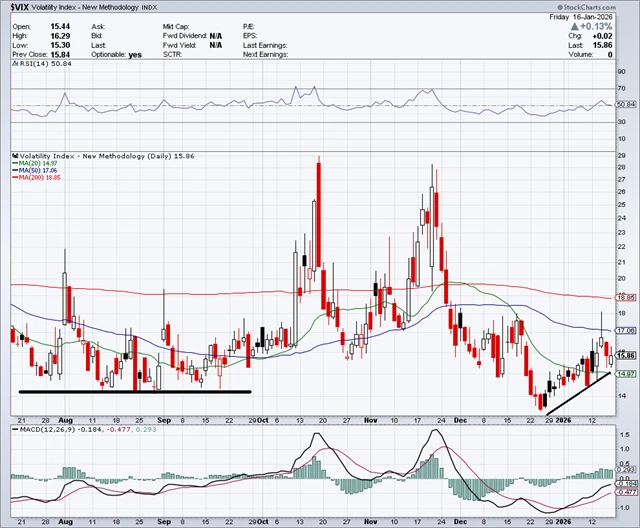Click the Nov label on the date axis
Viewport: 640px width, 528px height.
(371, 421)
